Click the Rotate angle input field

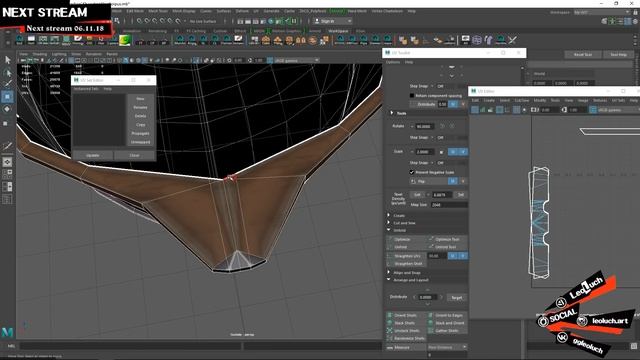(x=425, y=127)
